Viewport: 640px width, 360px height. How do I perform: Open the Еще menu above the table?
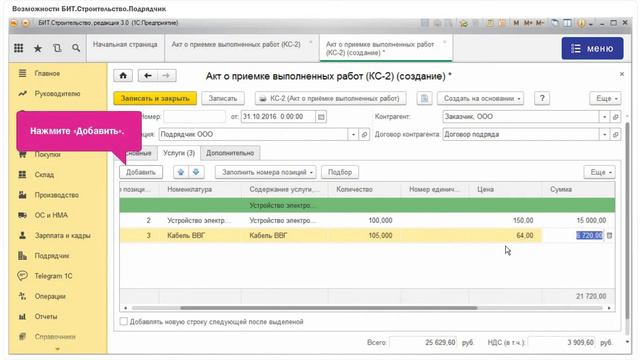point(600,172)
